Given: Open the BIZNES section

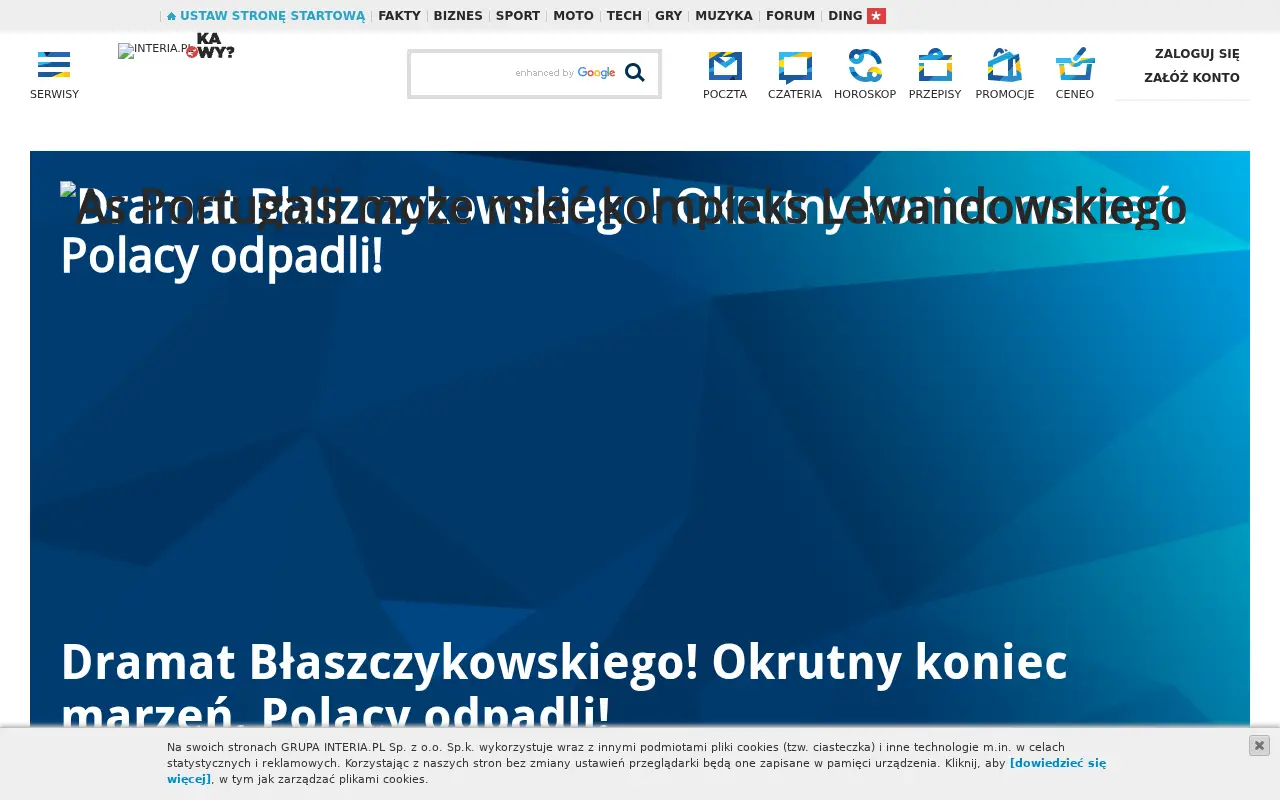Looking at the screenshot, I should point(458,16).
